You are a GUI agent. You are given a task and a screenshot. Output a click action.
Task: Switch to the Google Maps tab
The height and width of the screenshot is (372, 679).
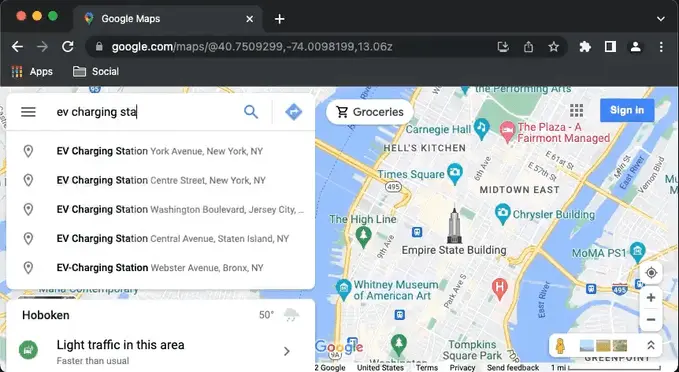point(168,19)
